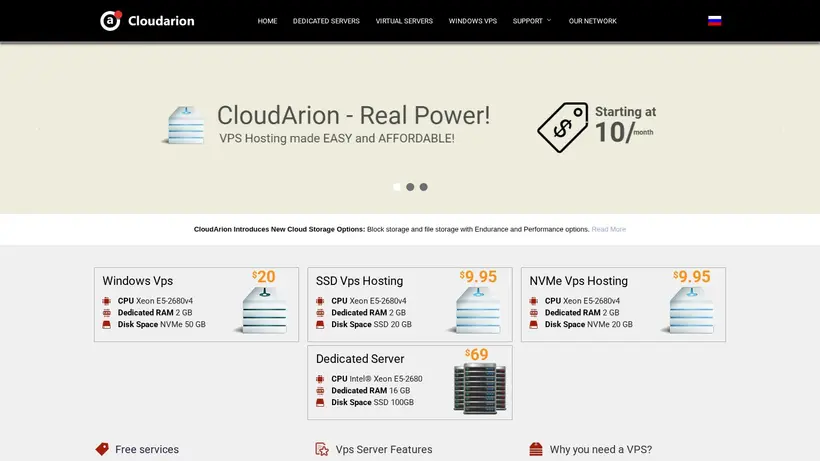Click disk icon in SSD Vps card
This screenshot has width=820, height=461.
point(320,325)
